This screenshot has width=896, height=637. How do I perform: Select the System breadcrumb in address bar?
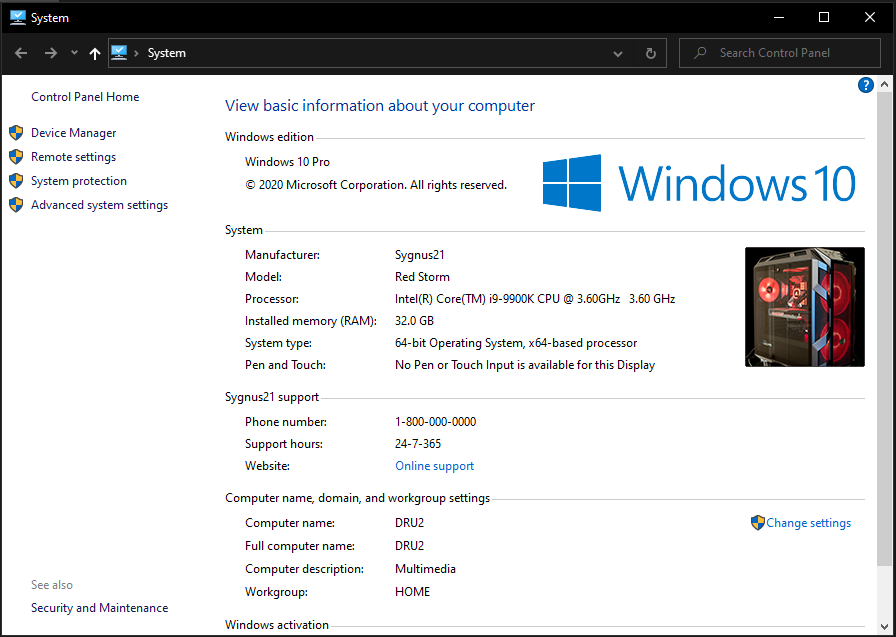(166, 53)
